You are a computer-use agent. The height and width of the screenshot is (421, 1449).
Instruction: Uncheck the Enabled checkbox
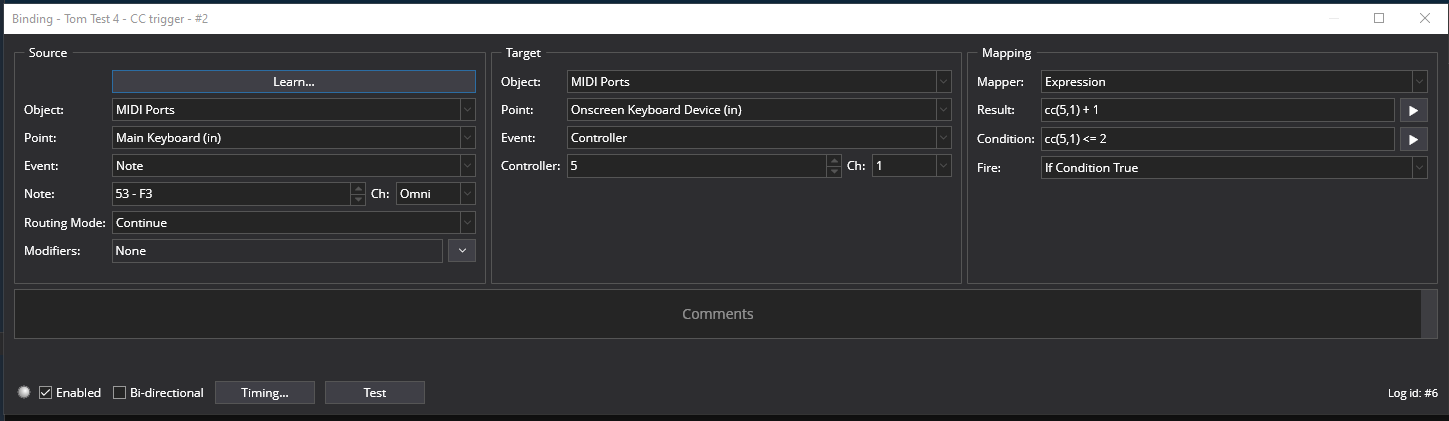[x=45, y=393]
